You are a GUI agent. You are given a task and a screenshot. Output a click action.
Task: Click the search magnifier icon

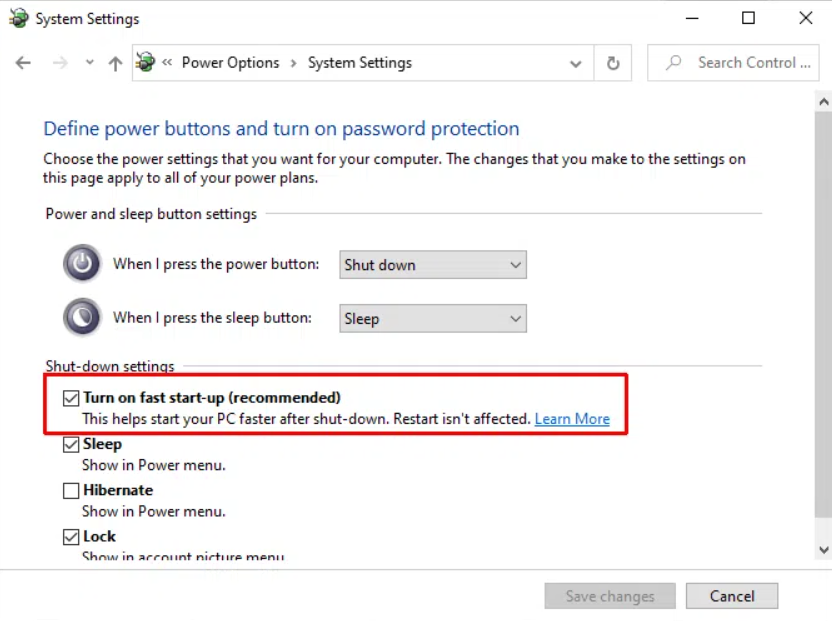coord(673,63)
